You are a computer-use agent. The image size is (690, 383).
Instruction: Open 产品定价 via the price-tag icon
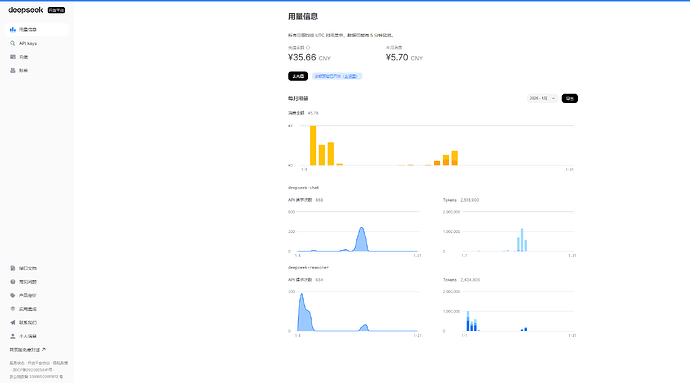13,295
